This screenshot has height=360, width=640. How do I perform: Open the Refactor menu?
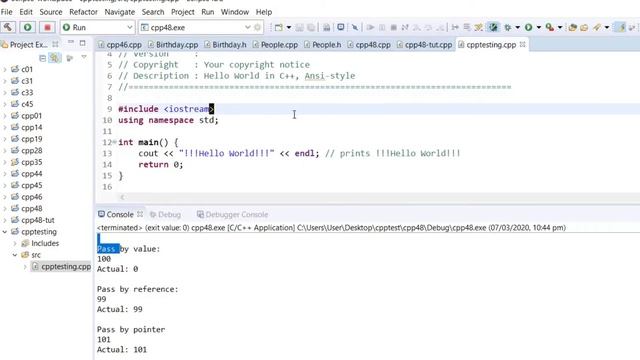83,12
